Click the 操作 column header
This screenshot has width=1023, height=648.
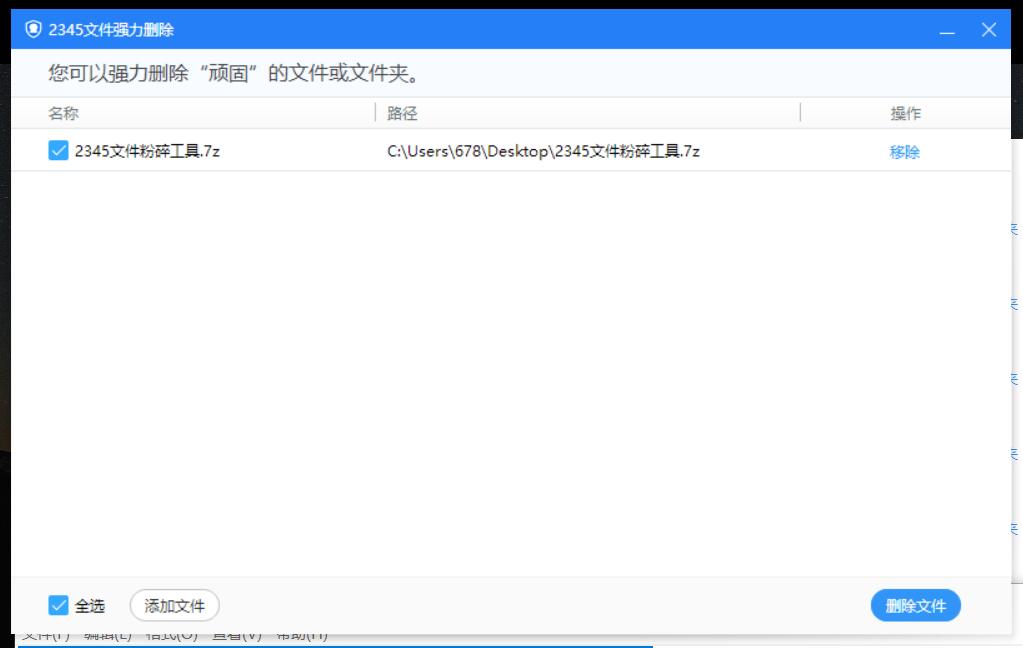click(906, 114)
